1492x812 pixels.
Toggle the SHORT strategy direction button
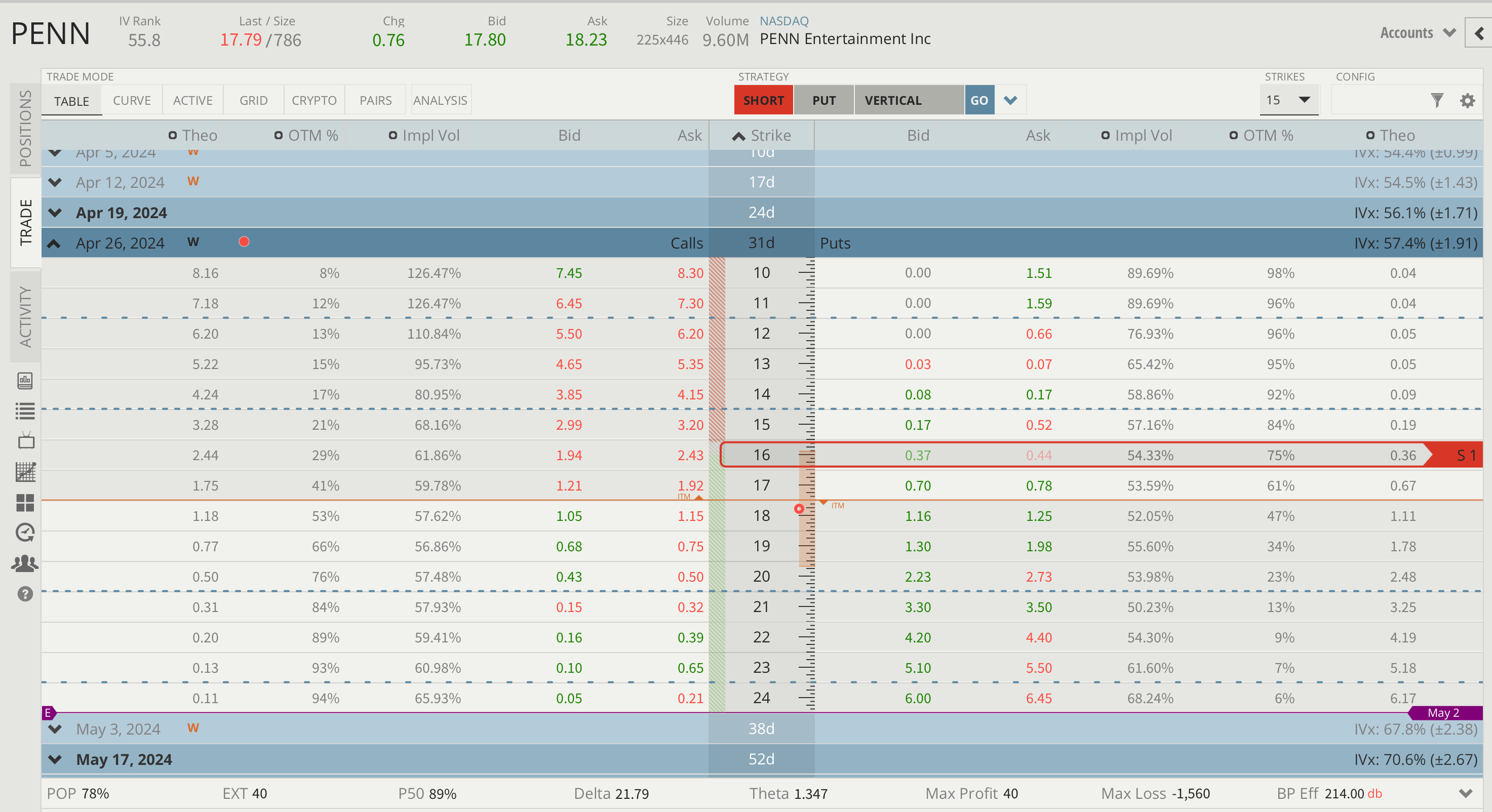[763, 100]
